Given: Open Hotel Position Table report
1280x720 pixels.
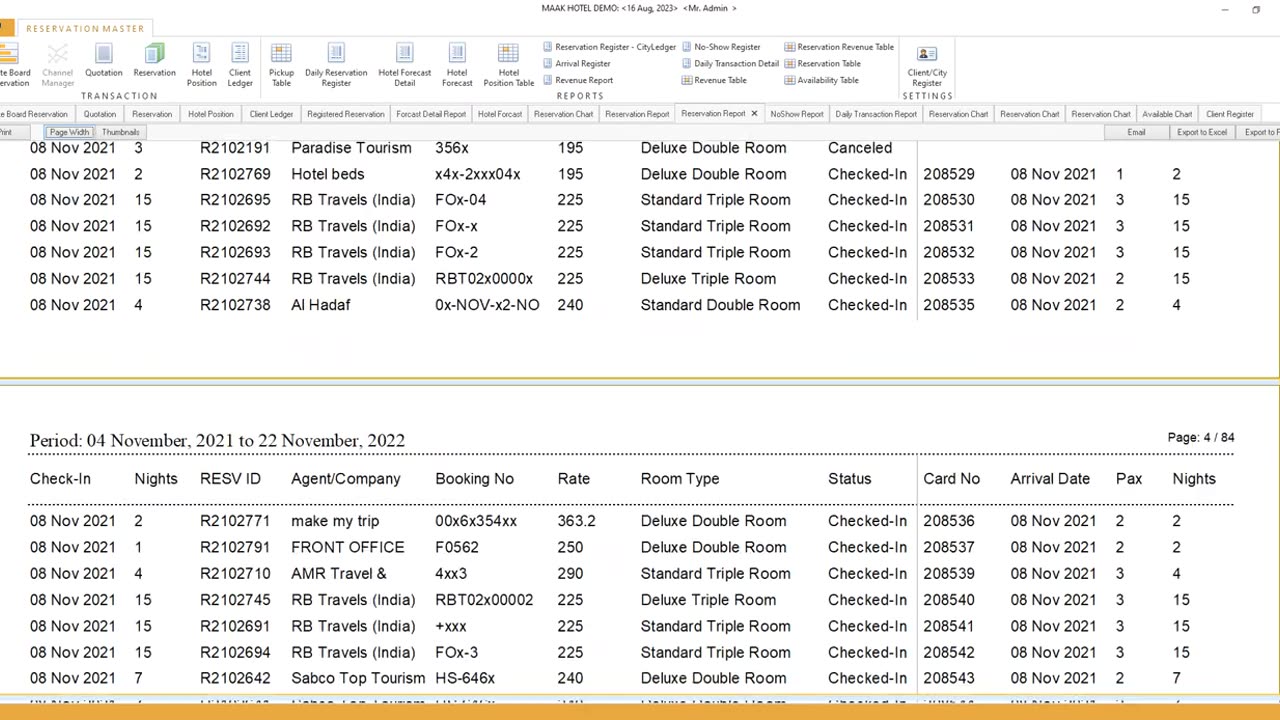Looking at the screenshot, I should [508, 65].
